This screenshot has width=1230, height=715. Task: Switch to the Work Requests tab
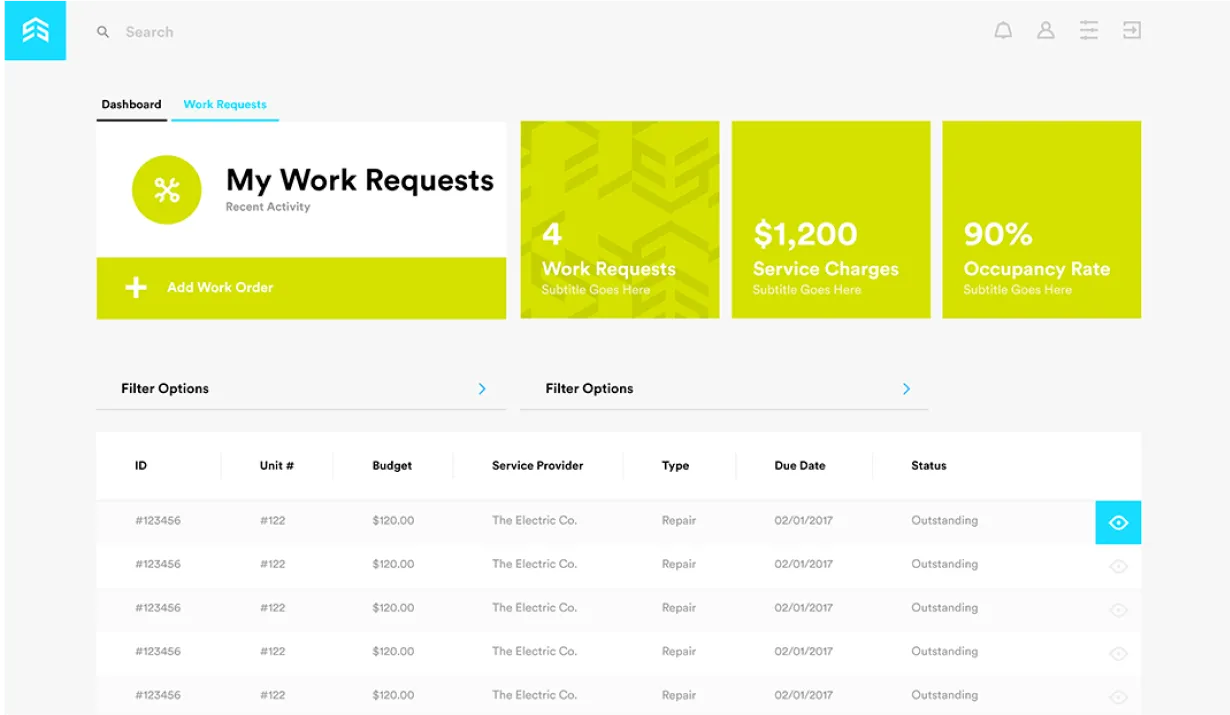tap(225, 105)
